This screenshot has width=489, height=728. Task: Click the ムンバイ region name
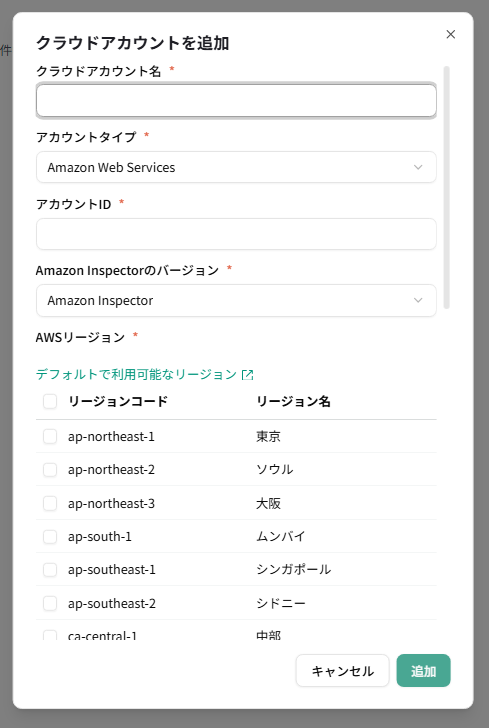point(281,537)
